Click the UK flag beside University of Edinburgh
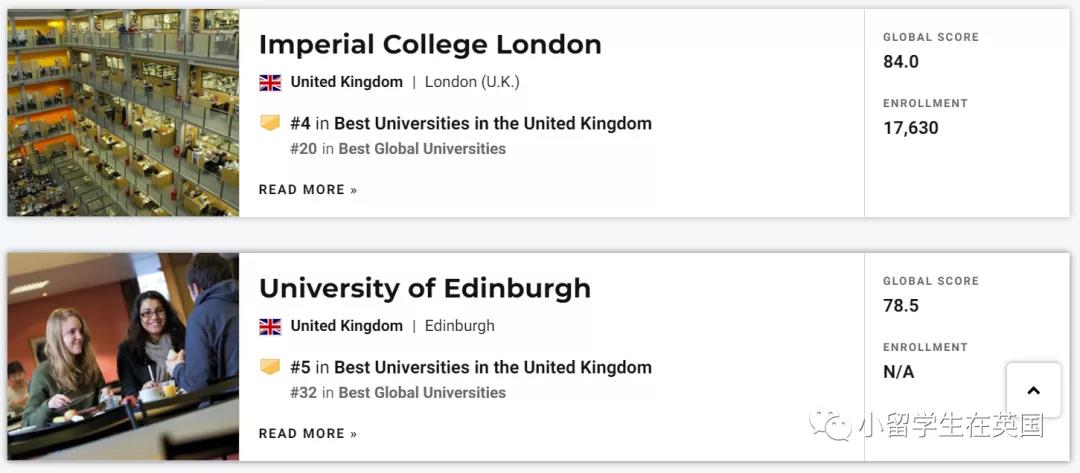This screenshot has width=1080, height=473. (x=270, y=326)
